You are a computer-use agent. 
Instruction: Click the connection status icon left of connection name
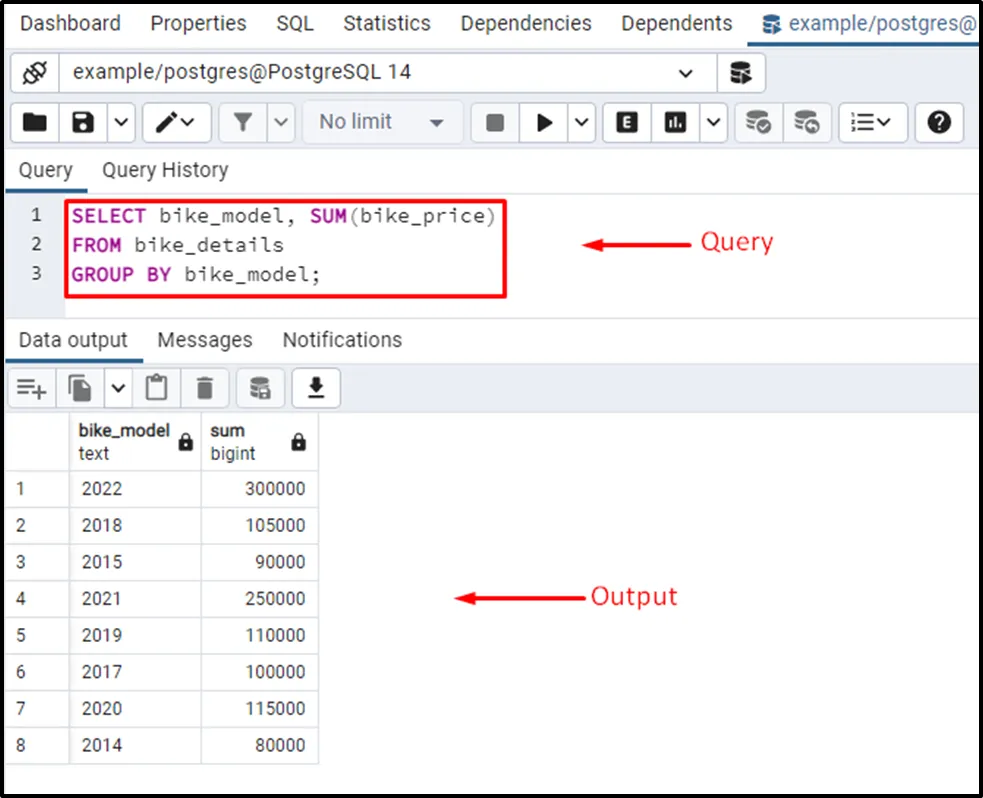[35, 73]
